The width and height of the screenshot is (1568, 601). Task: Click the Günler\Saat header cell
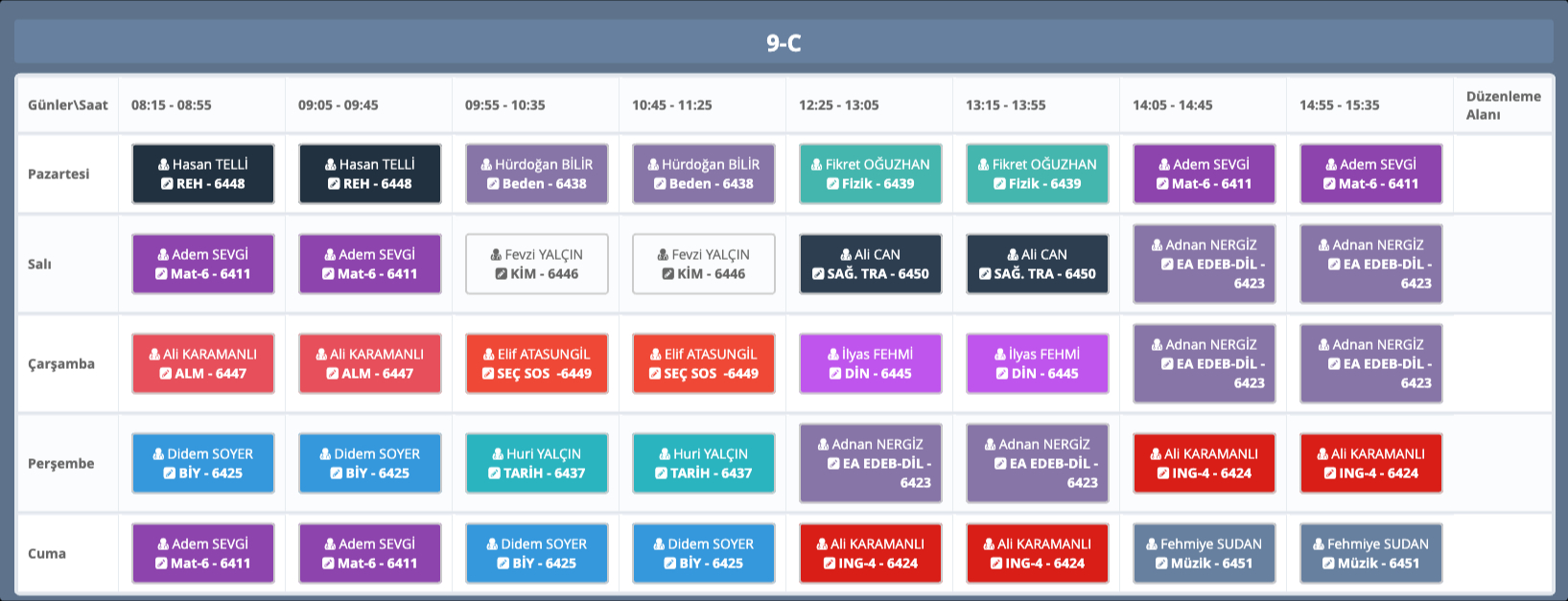click(x=67, y=105)
